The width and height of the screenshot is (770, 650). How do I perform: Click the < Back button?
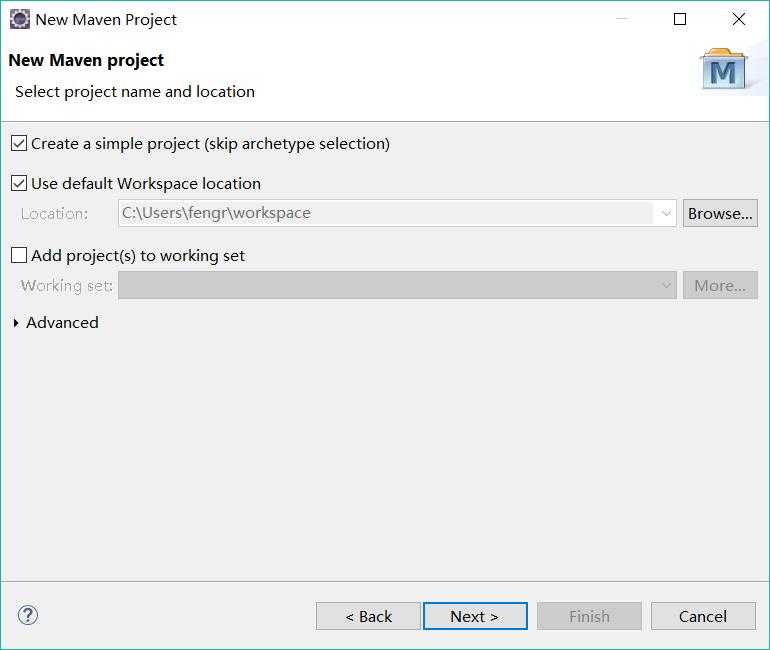pos(368,616)
